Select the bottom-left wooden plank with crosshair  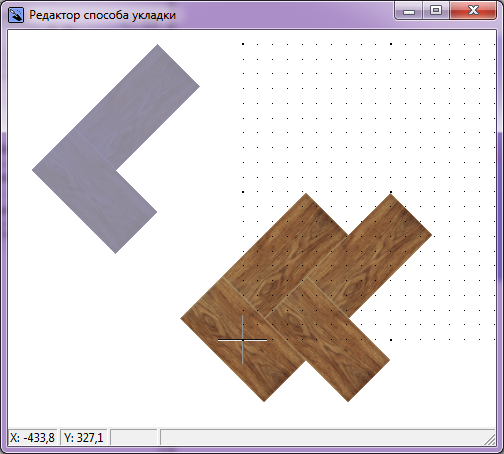coord(243,340)
